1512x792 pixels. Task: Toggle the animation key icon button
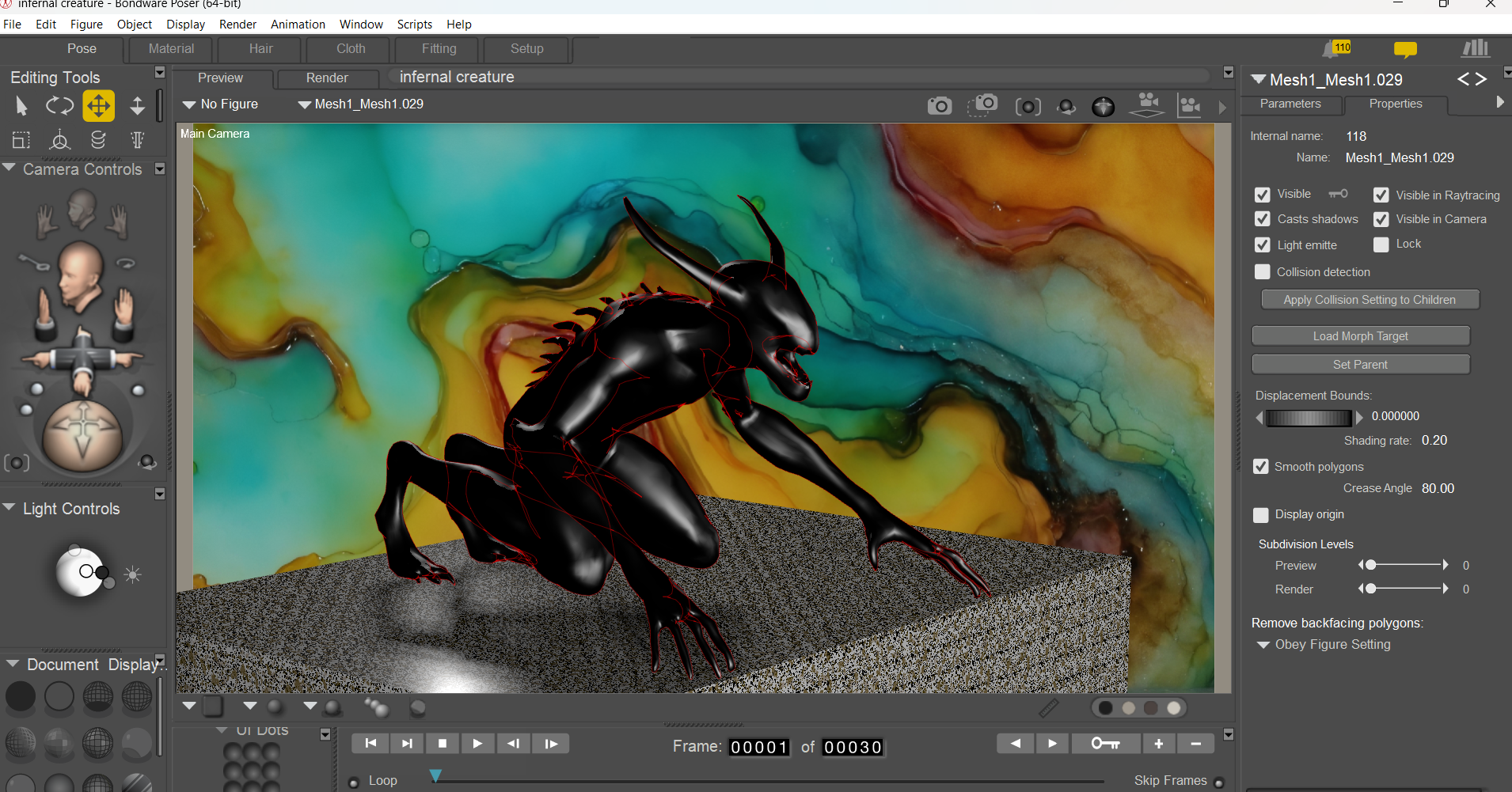coord(1106,744)
